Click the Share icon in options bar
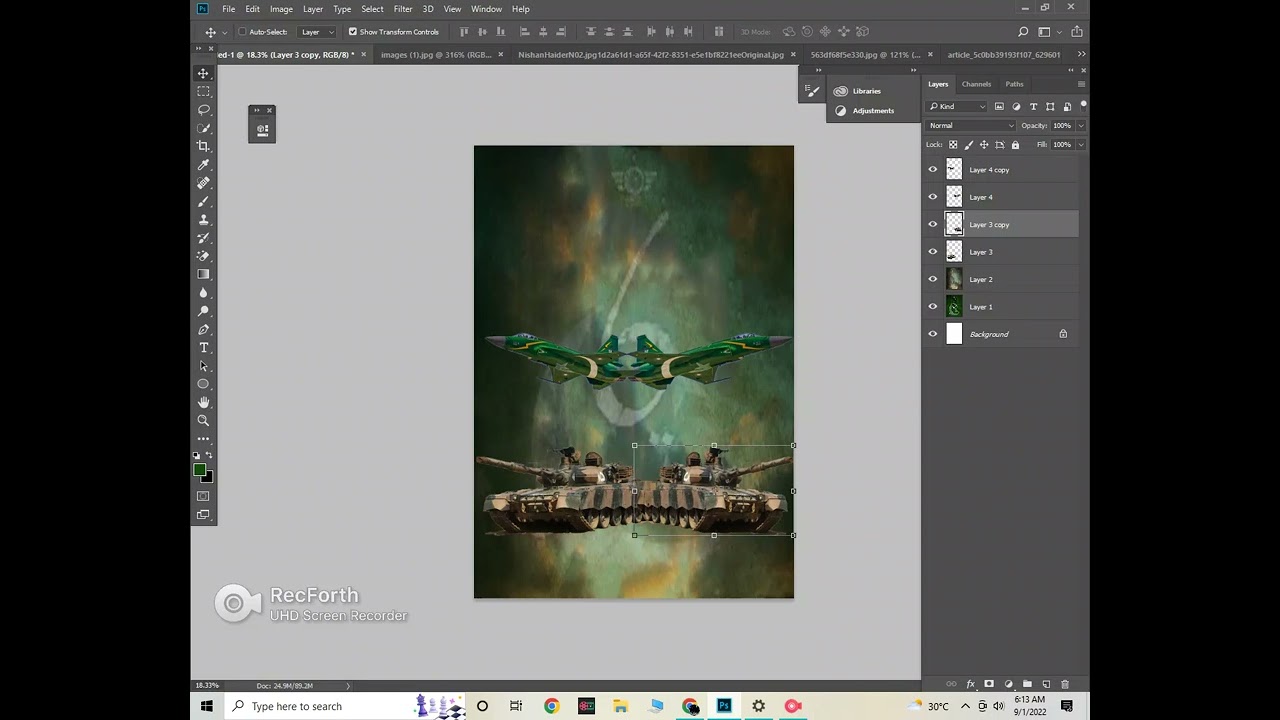This screenshot has width=1280, height=720. coord(1077,32)
